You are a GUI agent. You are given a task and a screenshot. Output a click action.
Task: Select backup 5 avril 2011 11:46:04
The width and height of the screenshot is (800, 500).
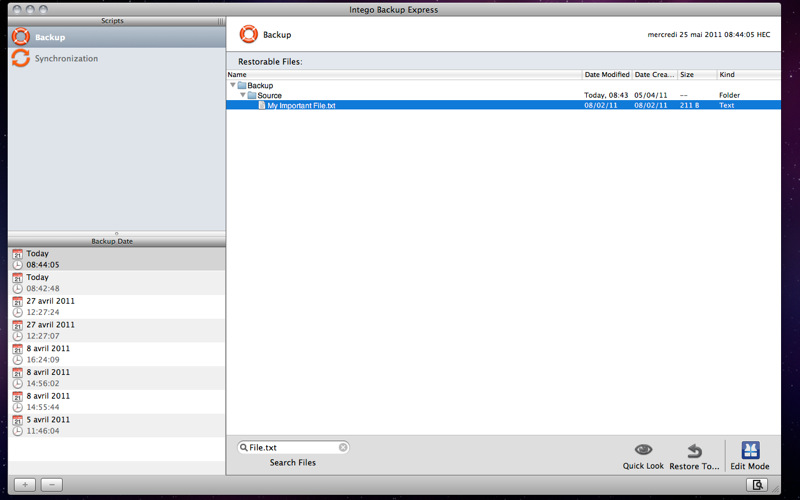[x=116, y=425]
